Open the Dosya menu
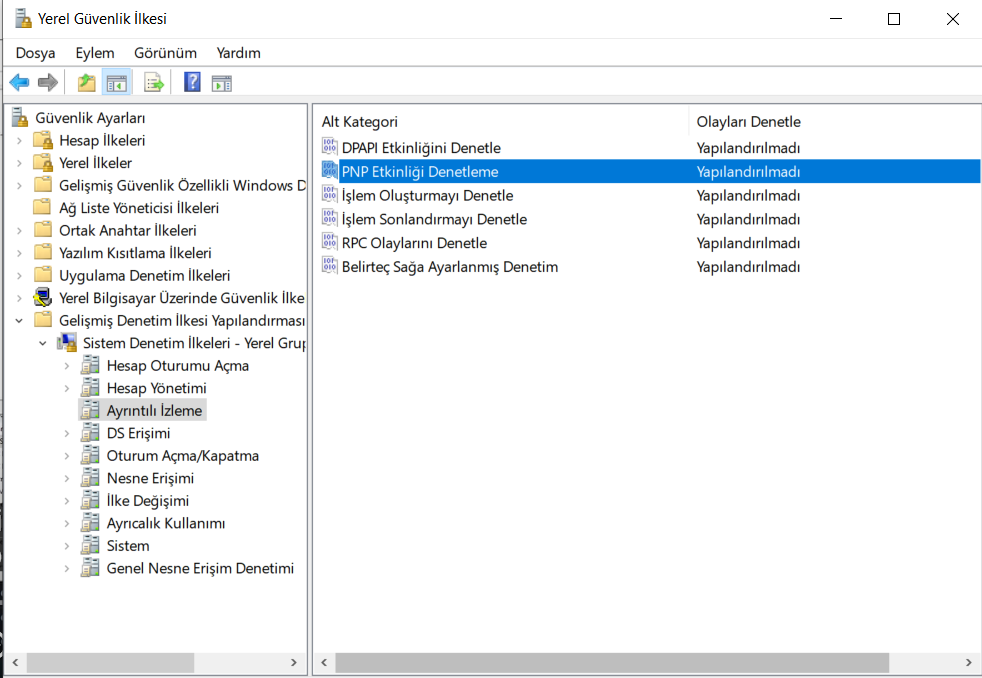The width and height of the screenshot is (982, 678). point(35,53)
